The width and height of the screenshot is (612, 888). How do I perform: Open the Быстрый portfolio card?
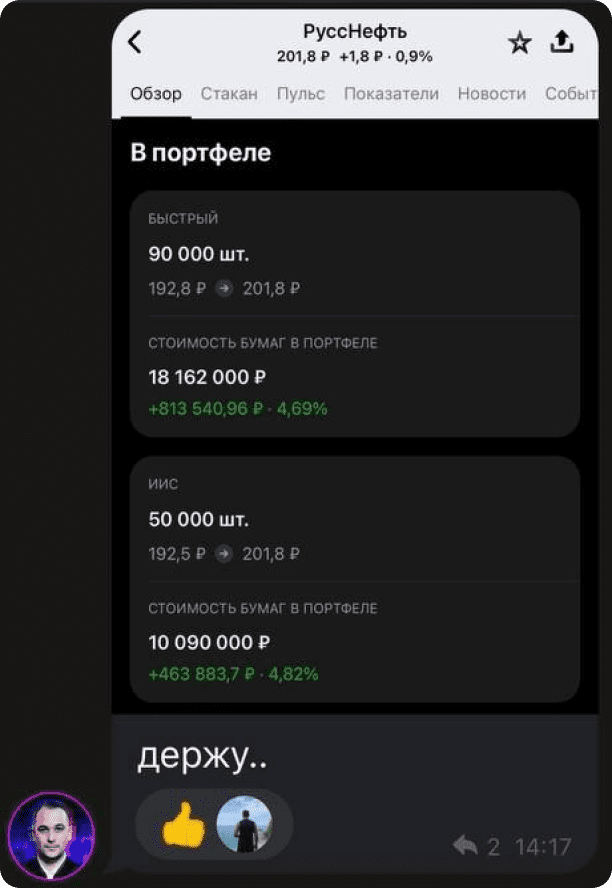coord(355,255)
